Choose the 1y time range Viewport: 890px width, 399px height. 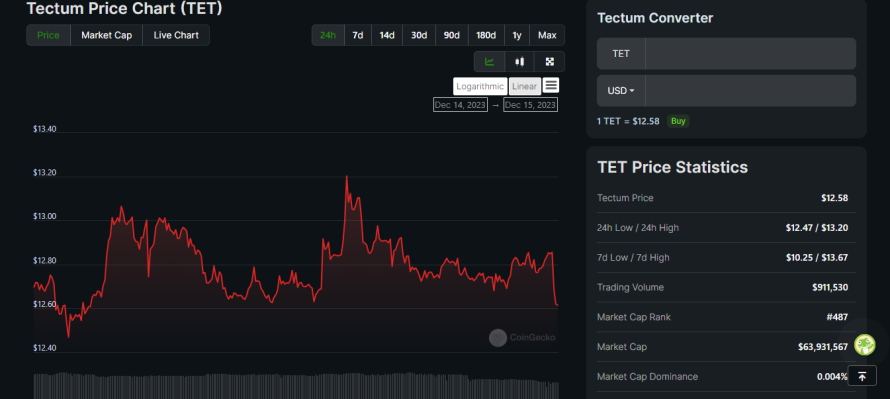[517, 35]
